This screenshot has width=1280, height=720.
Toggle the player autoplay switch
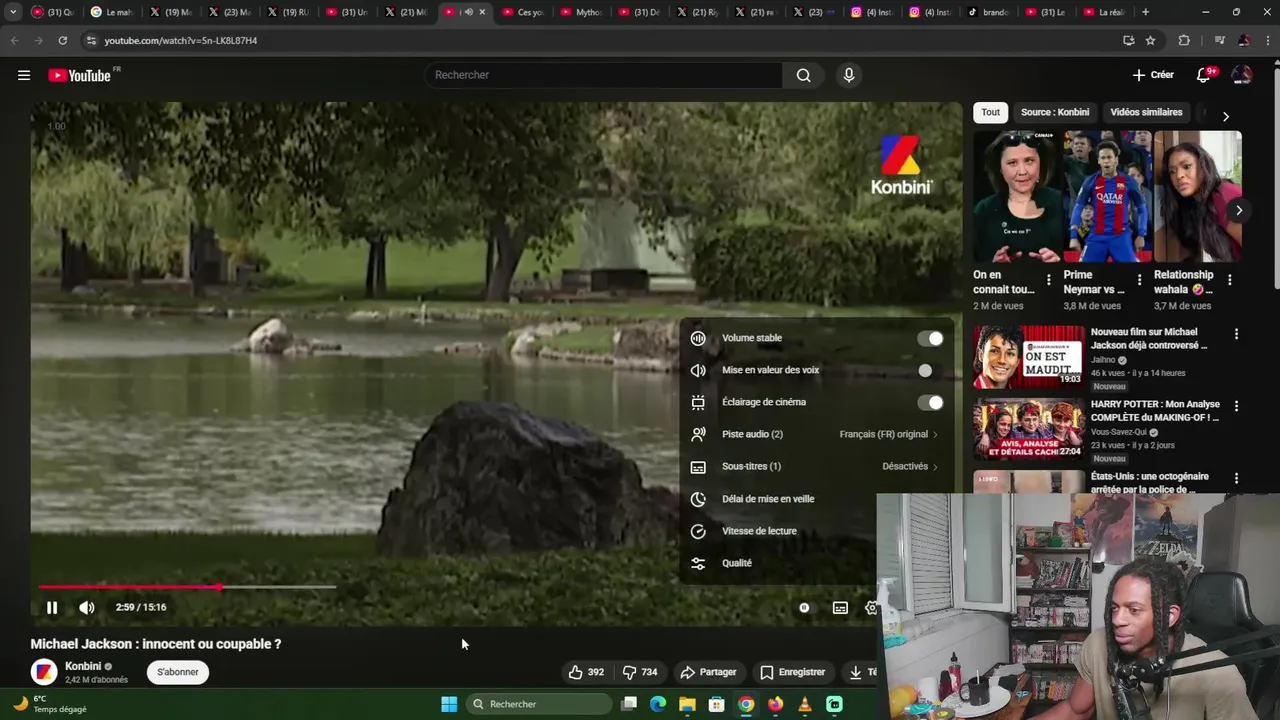[804, 607]
